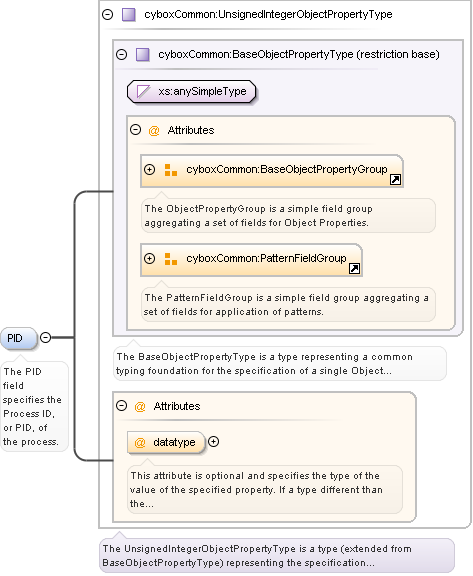Collapse the PID element branch
This screenshot has height=576, width=473.
point(46,337)
